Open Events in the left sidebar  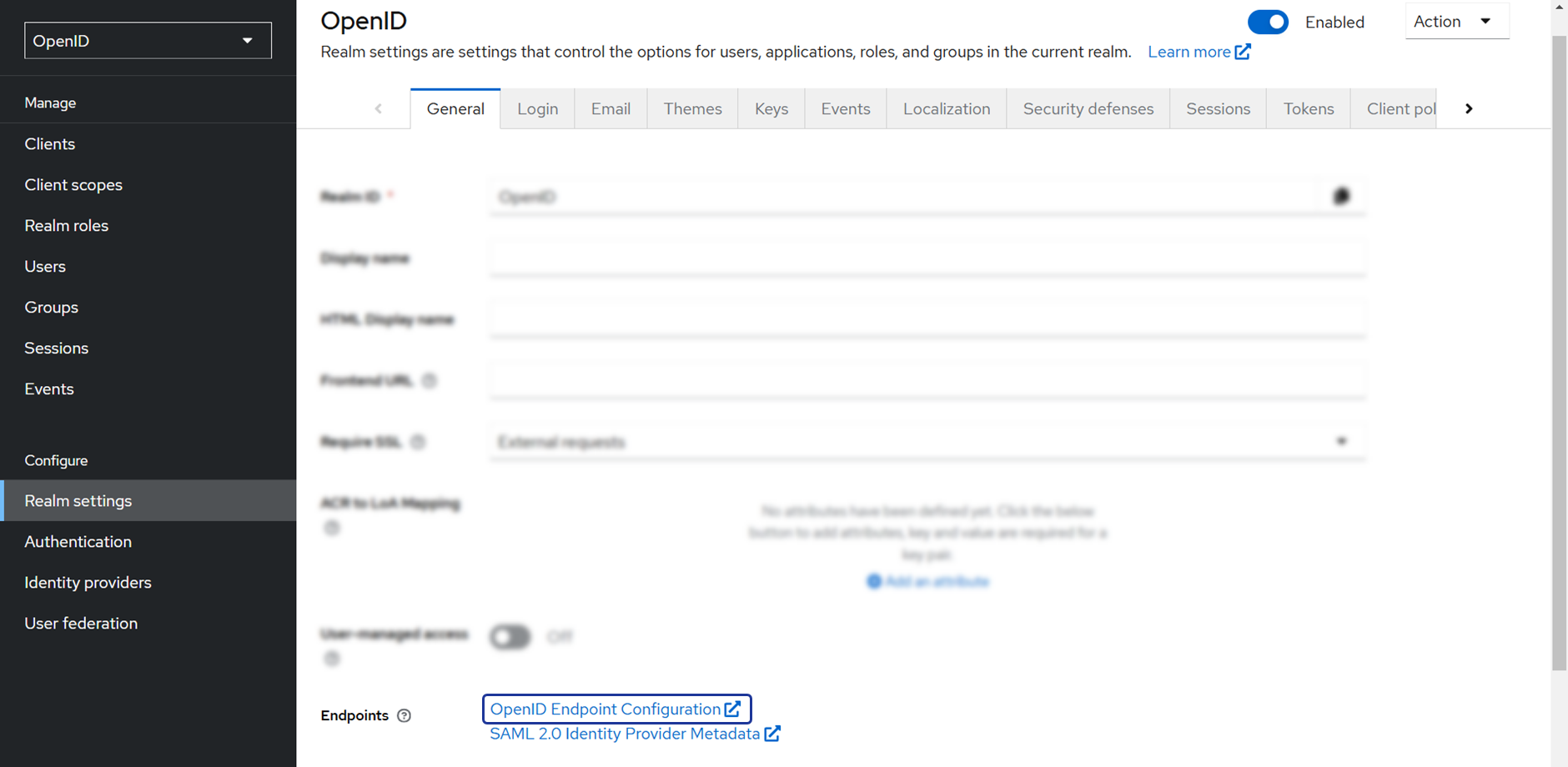pos(49,389)
